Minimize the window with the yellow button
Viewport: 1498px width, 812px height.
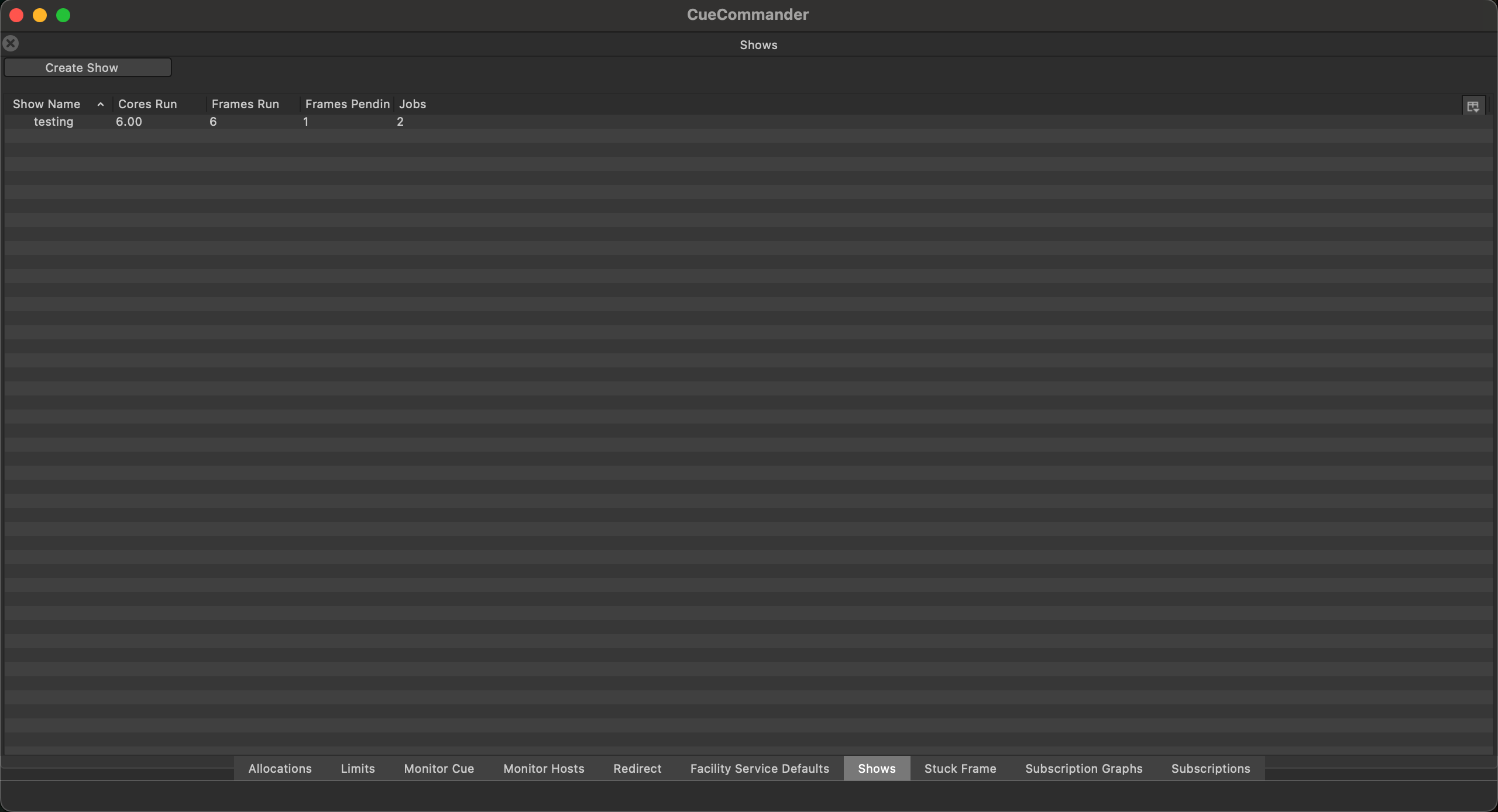(40, 15)
